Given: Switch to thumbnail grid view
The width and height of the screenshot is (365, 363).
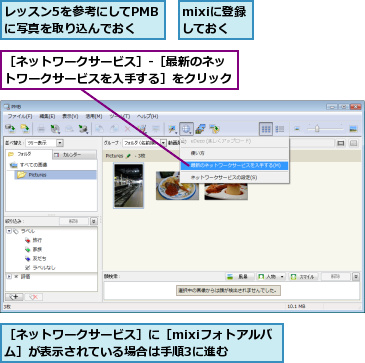Looking at the screenshot, I should pyautogui.click(x=266, y=129).
